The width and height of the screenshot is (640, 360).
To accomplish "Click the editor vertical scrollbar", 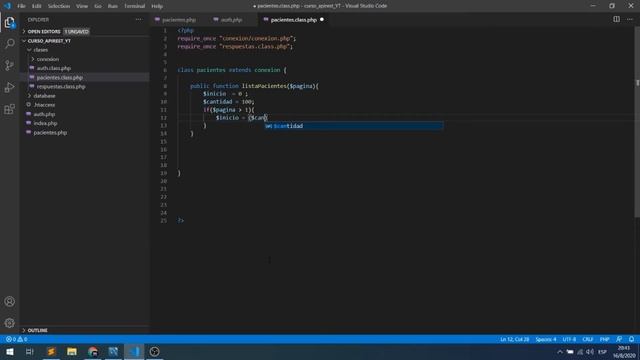I will [x=637, y=122].
